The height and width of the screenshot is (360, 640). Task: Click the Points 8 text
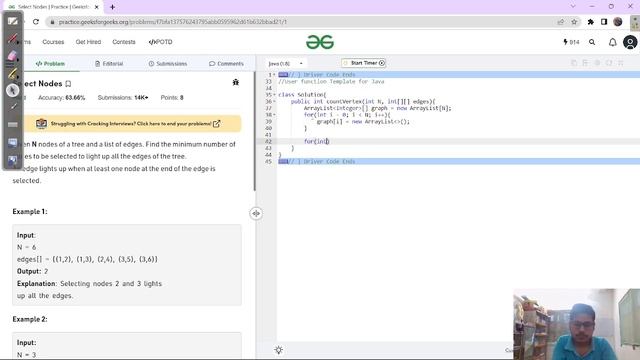click(172, 98)
